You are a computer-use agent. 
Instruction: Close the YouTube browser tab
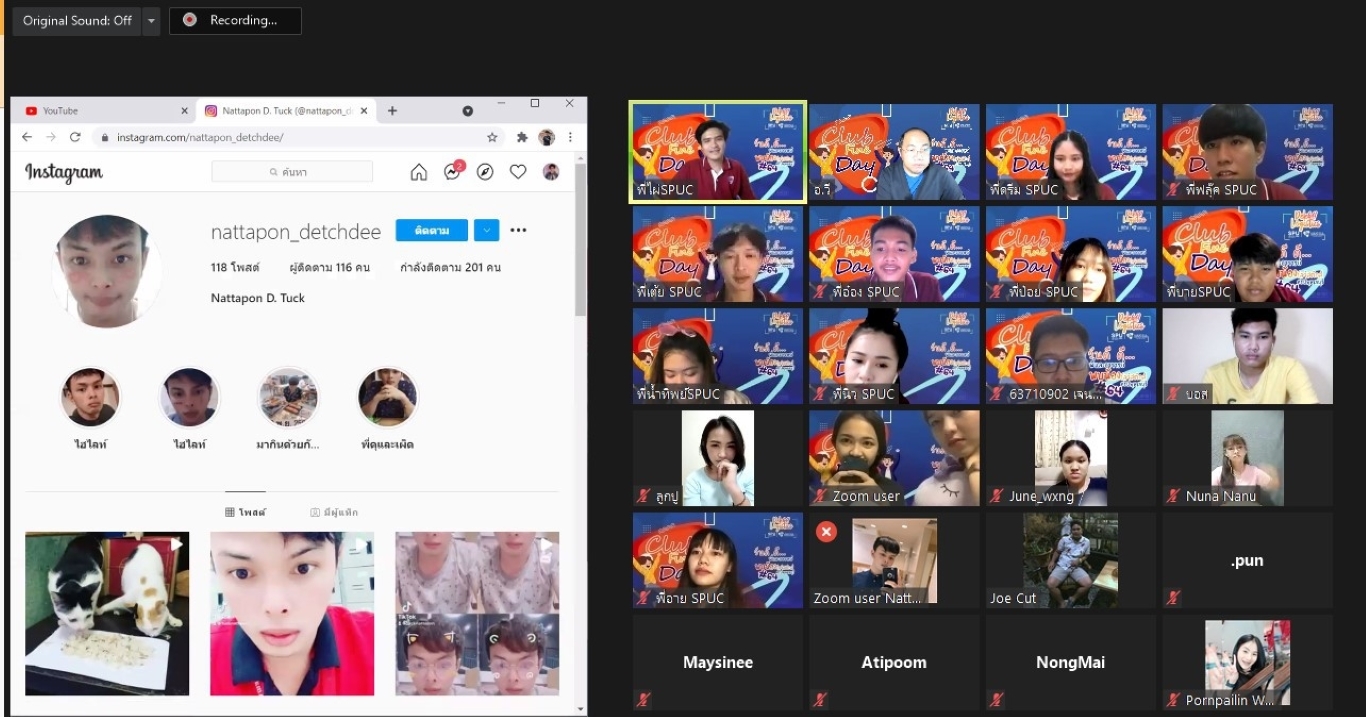pos(184,111)
